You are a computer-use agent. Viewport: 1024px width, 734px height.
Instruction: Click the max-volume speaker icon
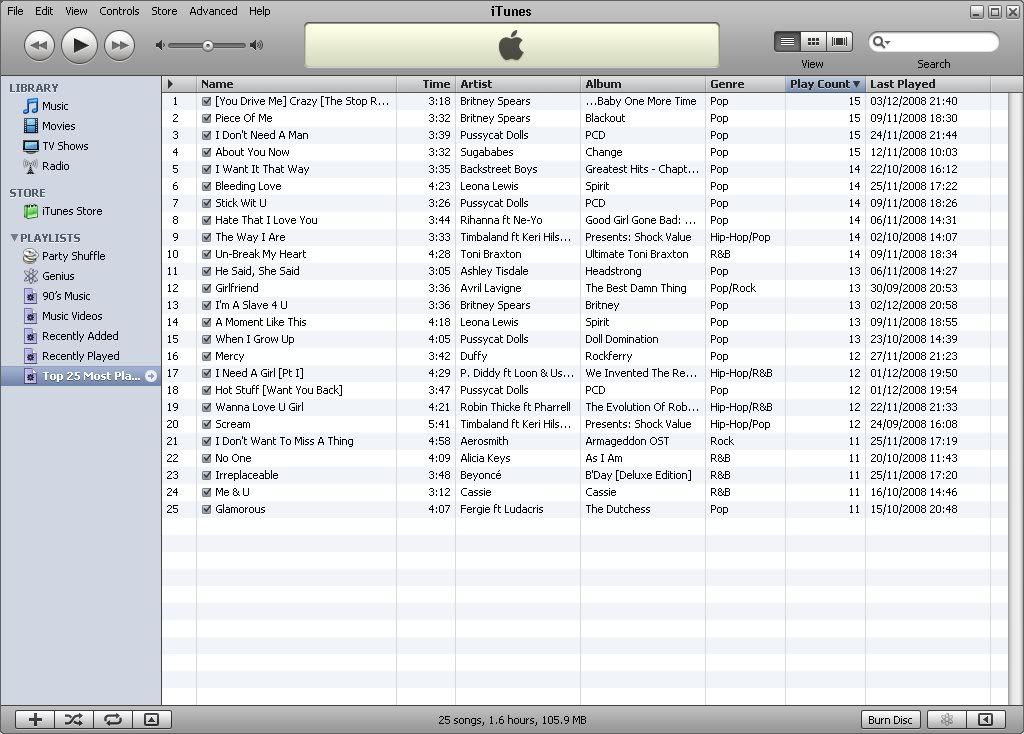(257, 45)
